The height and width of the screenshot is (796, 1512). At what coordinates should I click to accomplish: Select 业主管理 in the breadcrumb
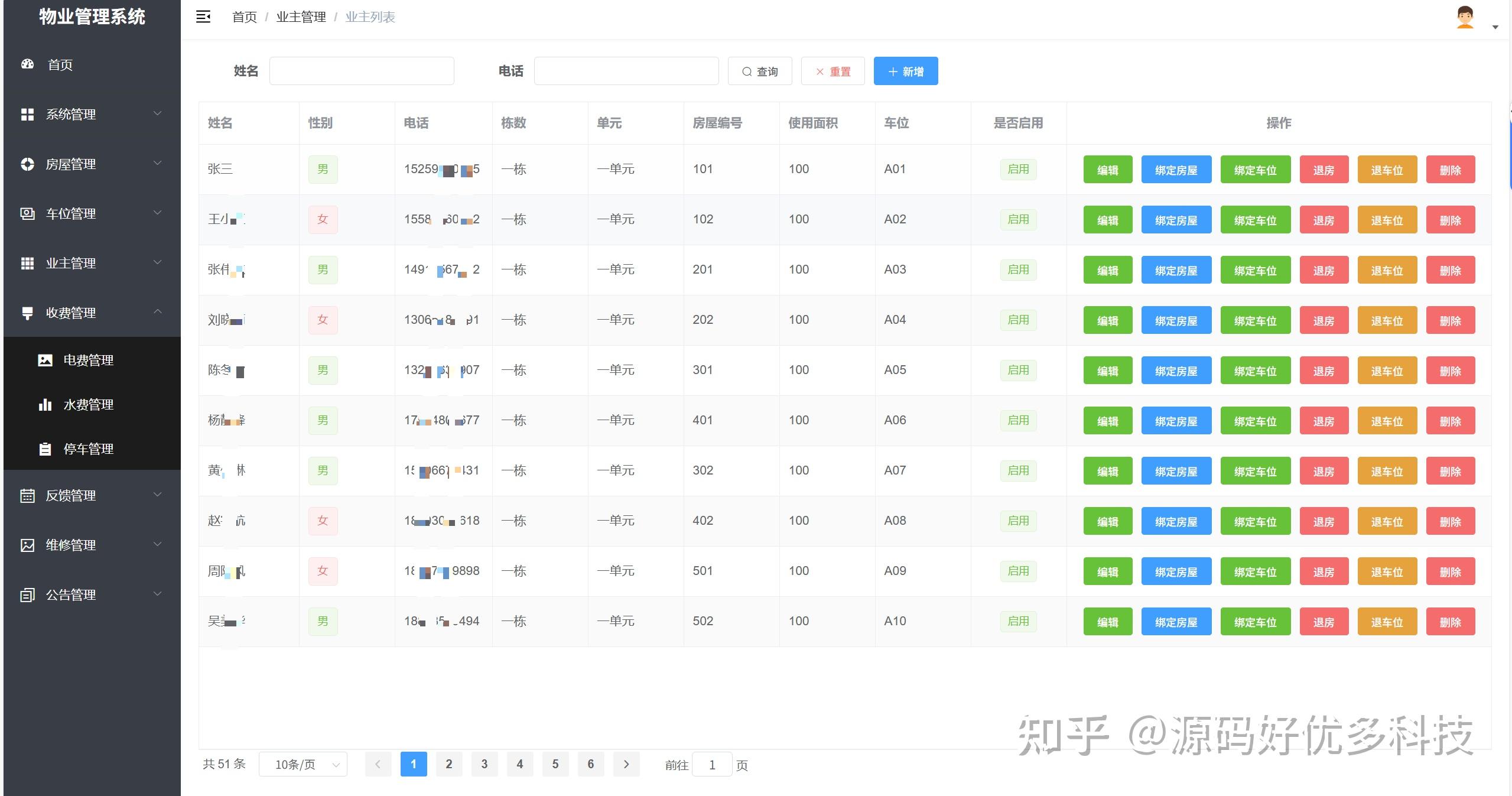click(x=301, y=17)
